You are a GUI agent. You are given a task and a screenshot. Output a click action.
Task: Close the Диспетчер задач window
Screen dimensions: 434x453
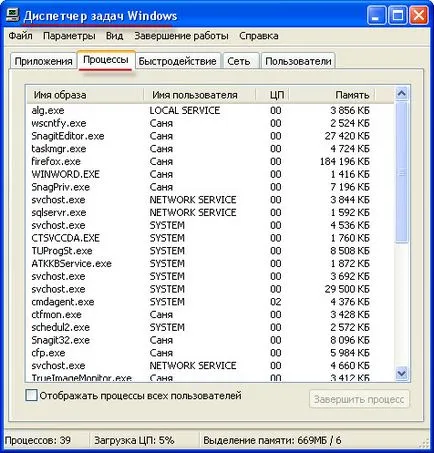(419, 16)
